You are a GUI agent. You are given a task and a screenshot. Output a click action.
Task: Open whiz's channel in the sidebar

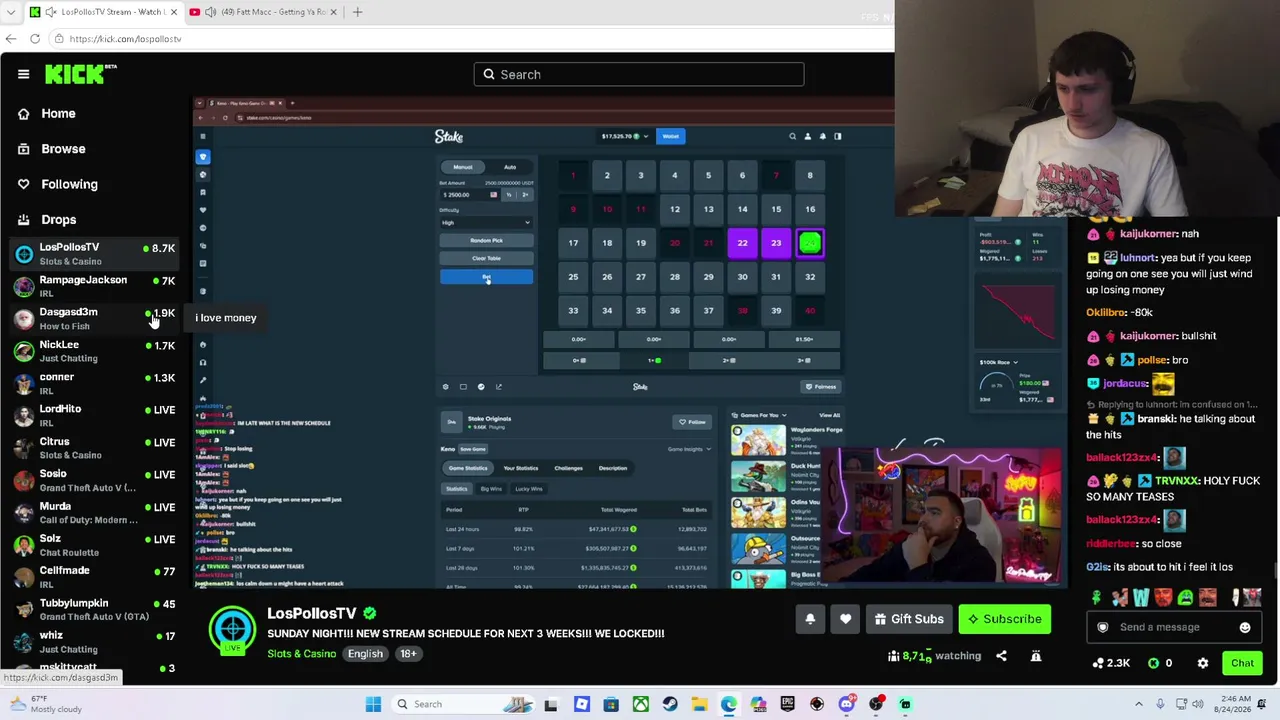95,641
